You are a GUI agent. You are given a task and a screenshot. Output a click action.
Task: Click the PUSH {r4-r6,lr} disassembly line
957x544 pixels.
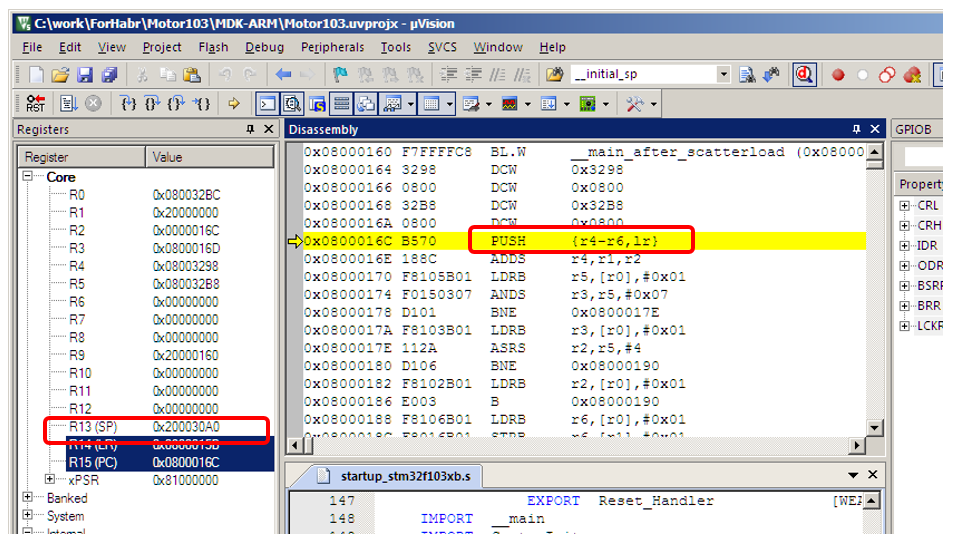coord(584,241)
